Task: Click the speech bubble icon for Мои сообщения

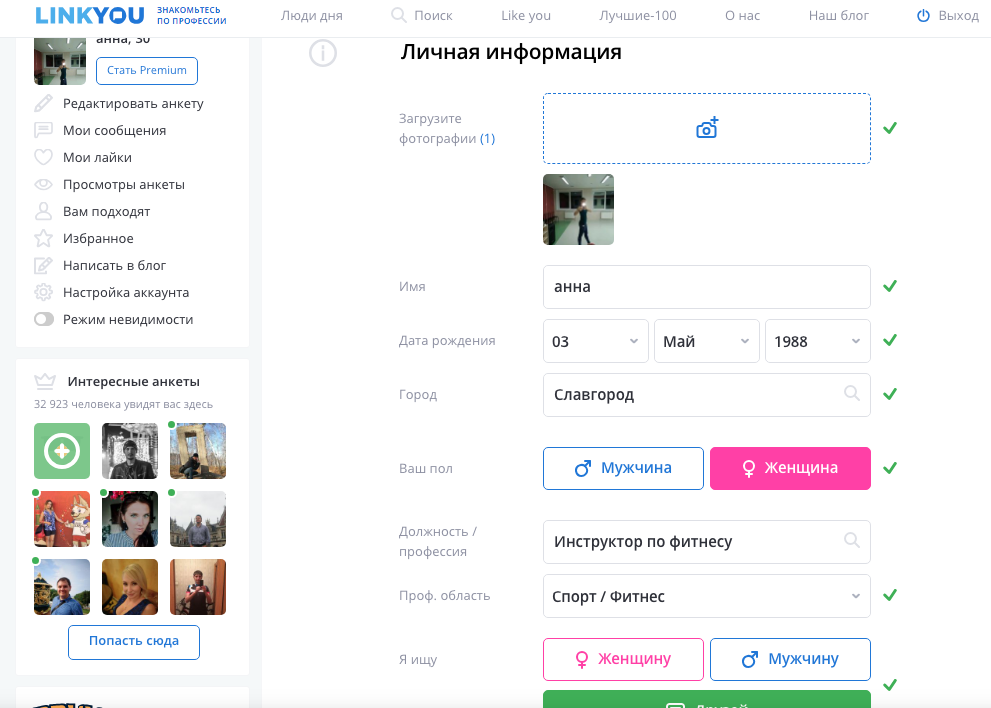Action: (x=43, y=130)
